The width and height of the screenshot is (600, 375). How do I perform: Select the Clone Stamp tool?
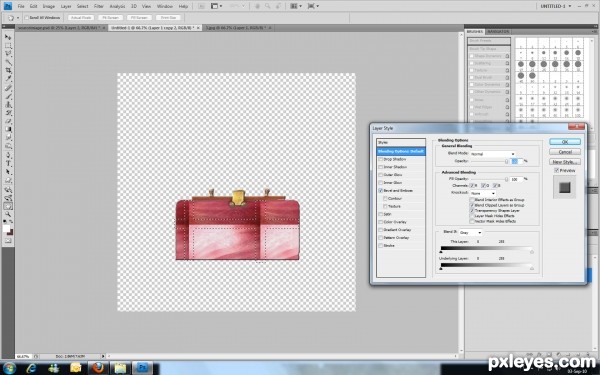[x=8, y=105]
